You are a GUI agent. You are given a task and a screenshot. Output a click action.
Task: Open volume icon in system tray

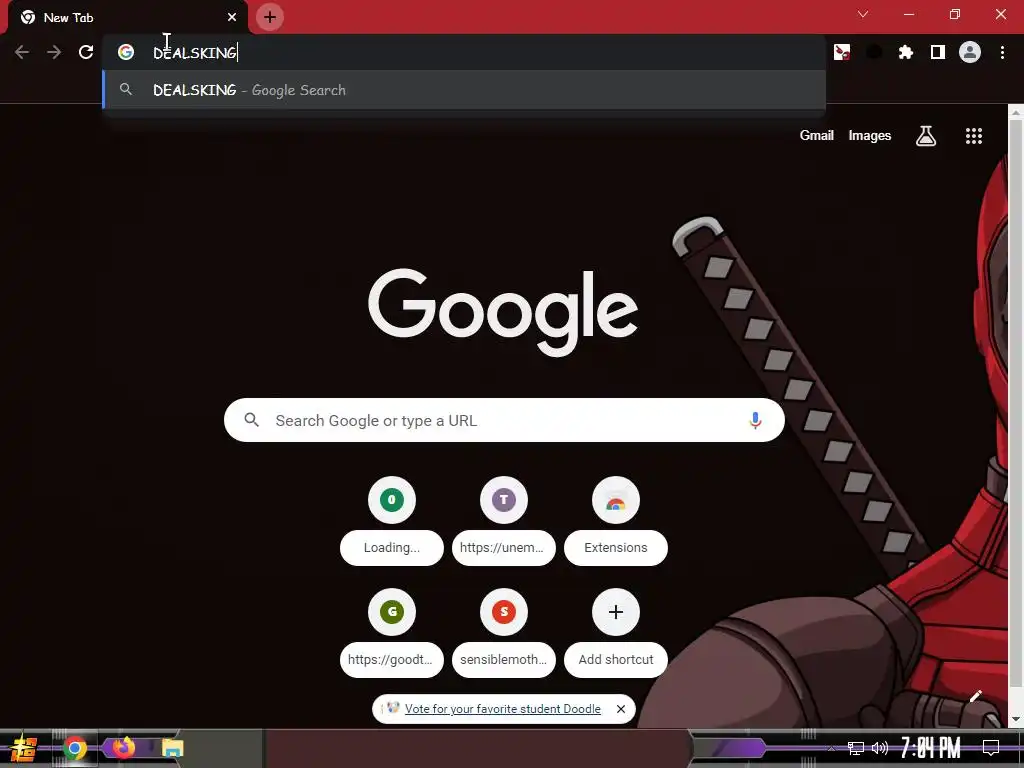click(x=880, y=748)
